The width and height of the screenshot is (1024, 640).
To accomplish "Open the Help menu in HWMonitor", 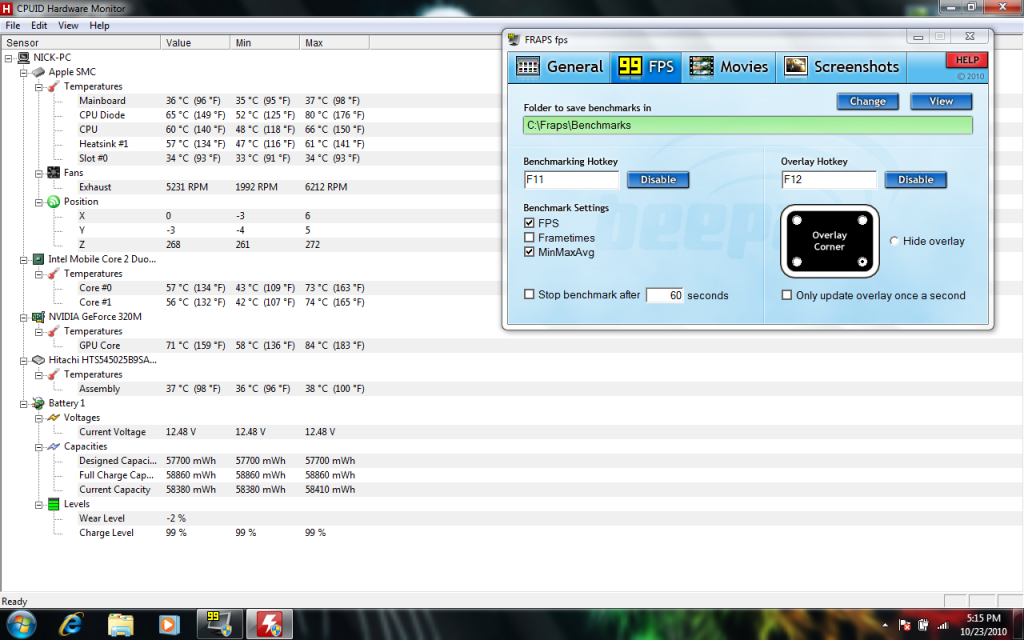I will [x=99, y=25].
